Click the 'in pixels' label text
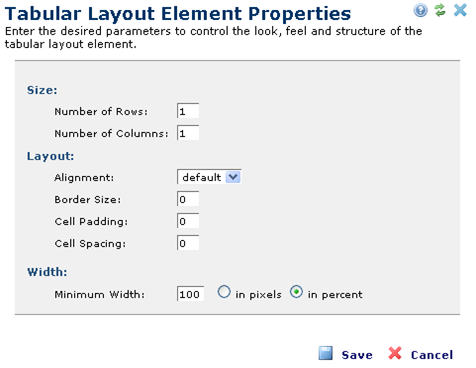 coord(258,295)
